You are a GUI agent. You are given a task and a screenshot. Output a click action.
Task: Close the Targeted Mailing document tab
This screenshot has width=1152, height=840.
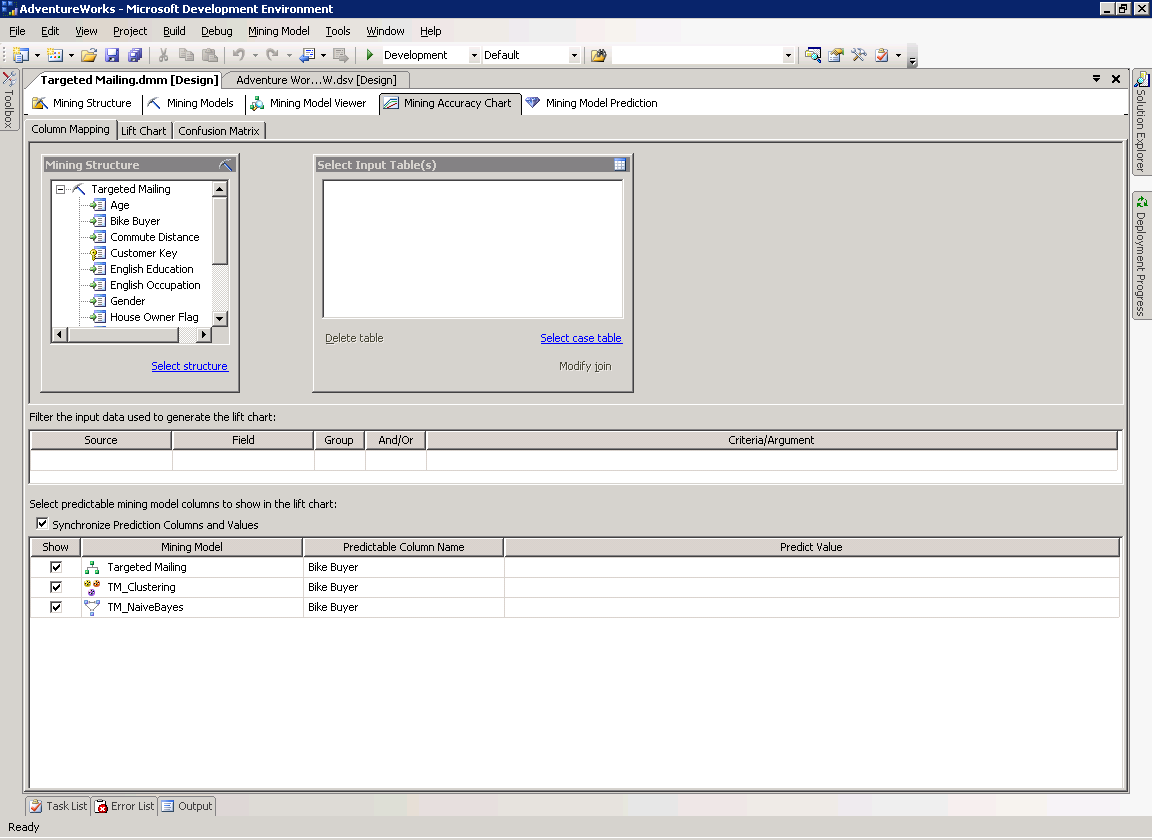(1115, 79)
